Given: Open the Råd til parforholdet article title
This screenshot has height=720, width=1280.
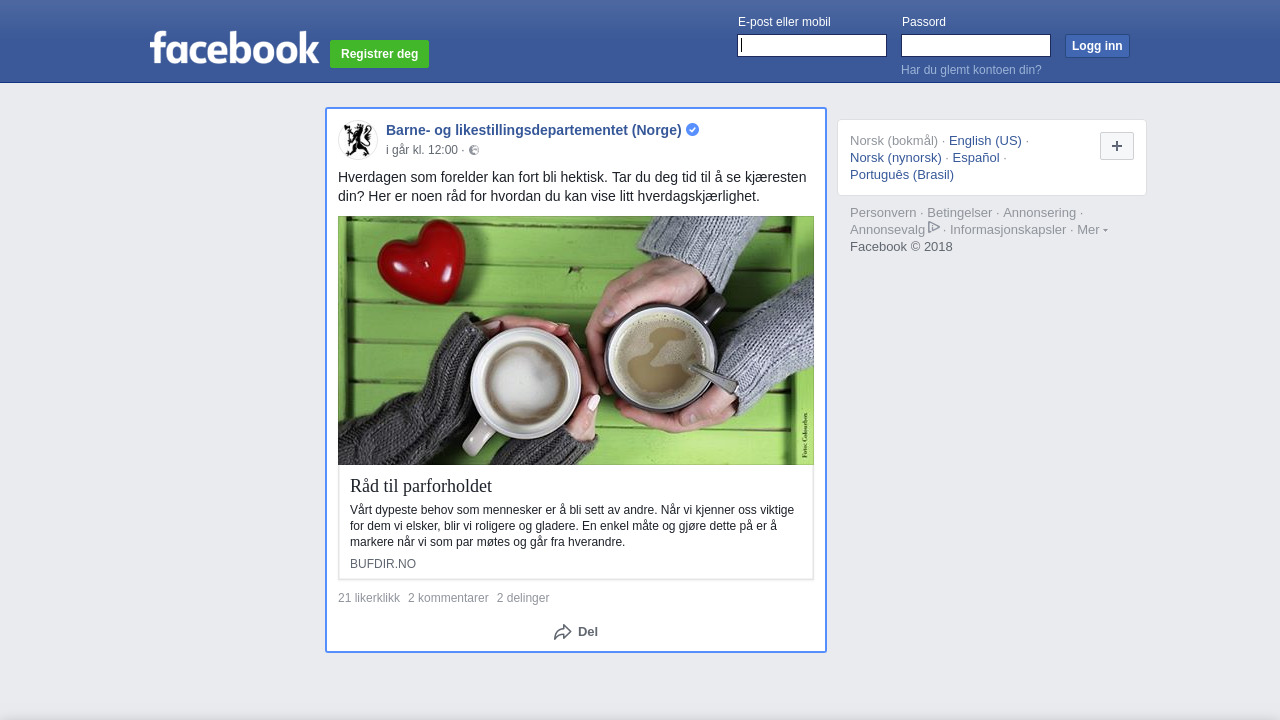Looking at the screenshot, I should pyautogui.click(x=420, y=486).
